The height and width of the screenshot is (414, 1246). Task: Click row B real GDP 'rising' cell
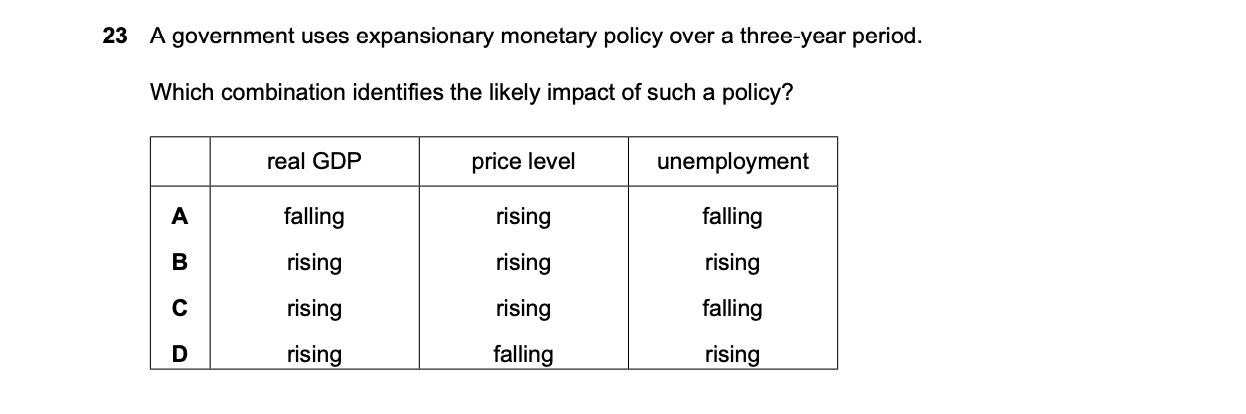click(x=314, y=262)
